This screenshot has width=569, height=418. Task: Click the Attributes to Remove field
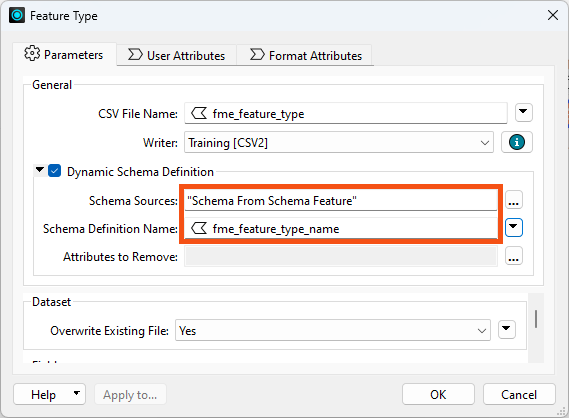pos(341,257)
